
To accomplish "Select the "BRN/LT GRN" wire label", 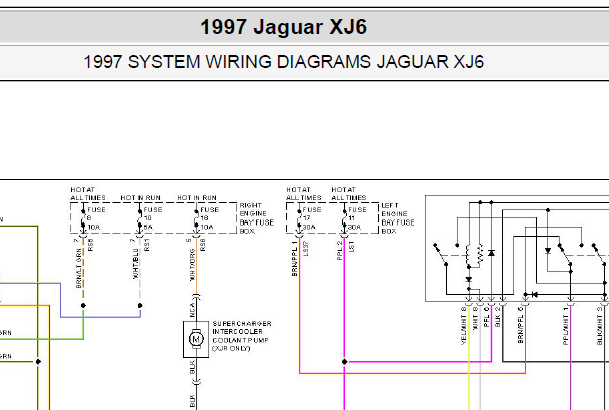I will (x=78, y=268).
